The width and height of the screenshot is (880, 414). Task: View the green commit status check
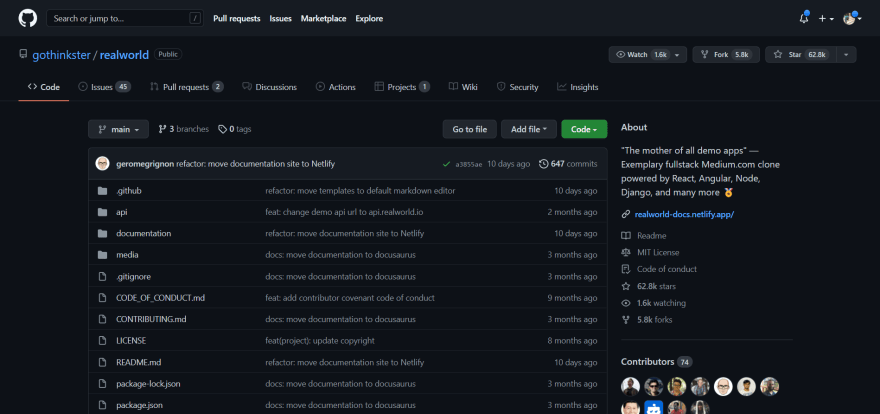pos(446,164)
